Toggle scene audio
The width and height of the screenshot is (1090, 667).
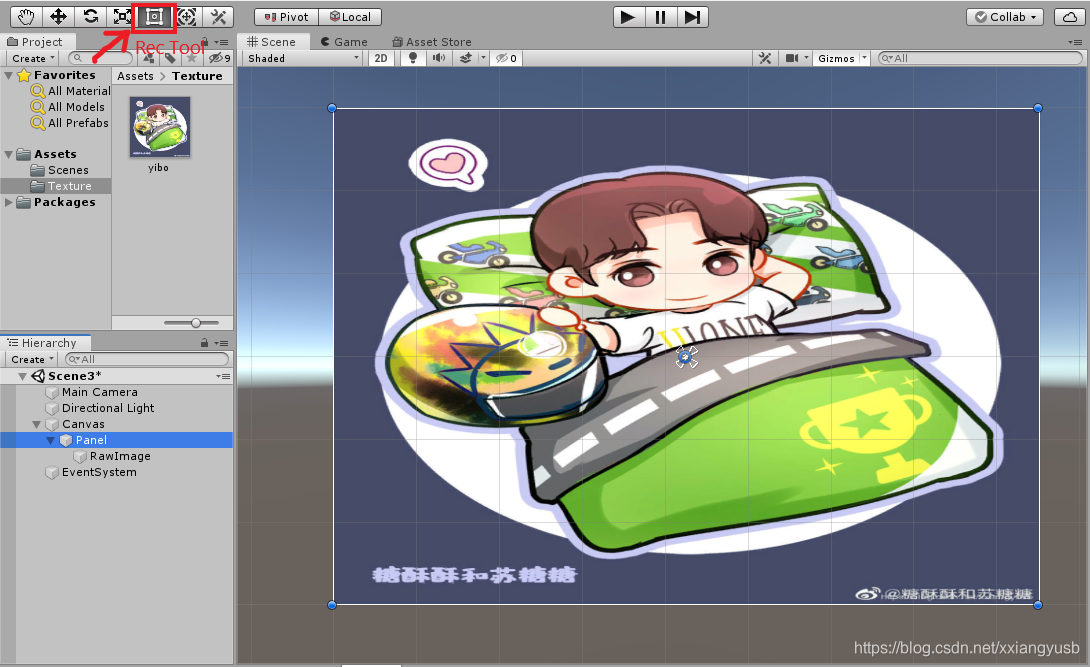(439, 58)
